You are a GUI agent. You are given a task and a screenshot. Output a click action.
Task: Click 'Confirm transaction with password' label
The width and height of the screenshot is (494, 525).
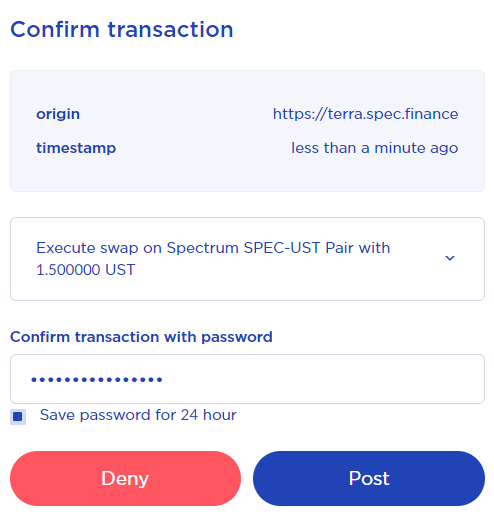tap(141, 337)
